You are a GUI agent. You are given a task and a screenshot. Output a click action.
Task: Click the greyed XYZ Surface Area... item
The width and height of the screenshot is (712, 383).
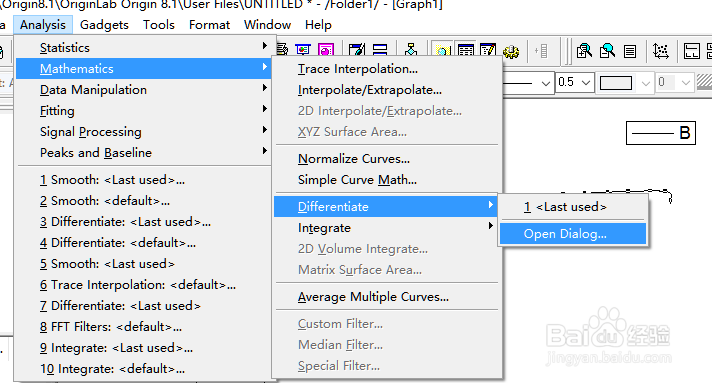pyautogui.click(x=386, y=131)
